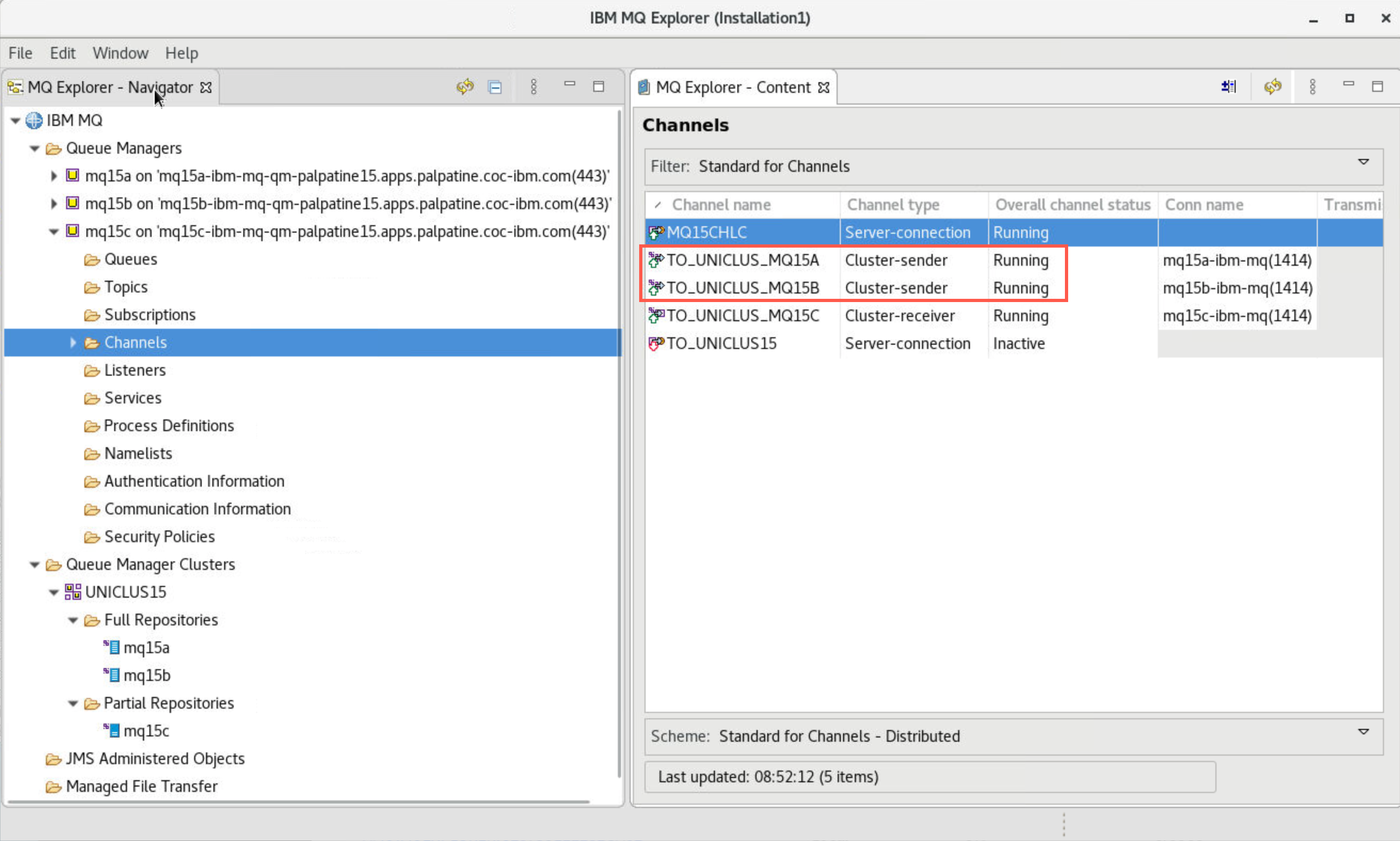This screenshot has height=841, width=1400.
Task: Select the Security Policies tree item
Action: pos(160,537)
